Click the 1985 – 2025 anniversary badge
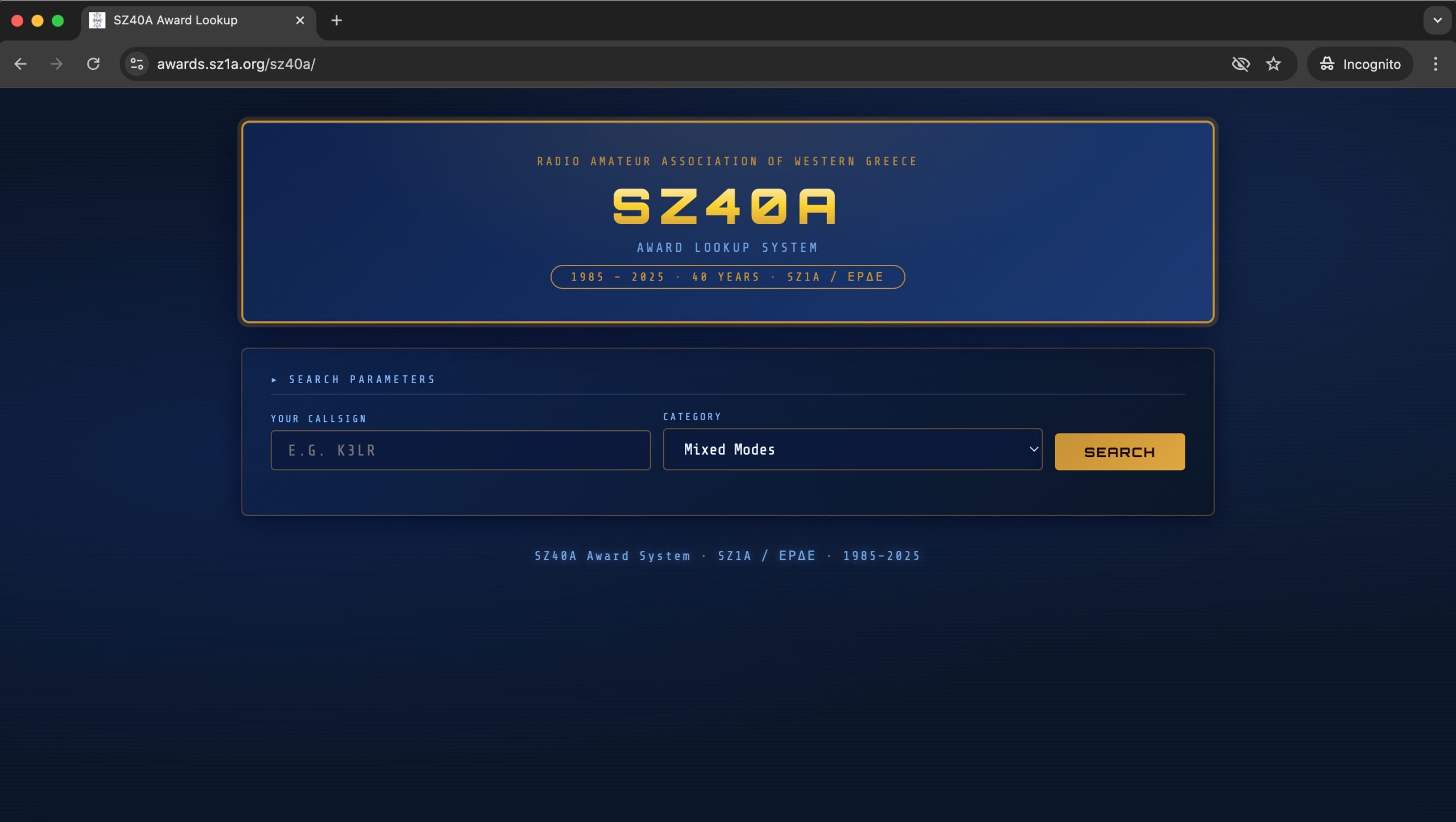Screen dimensions: 1456x822 727,277
